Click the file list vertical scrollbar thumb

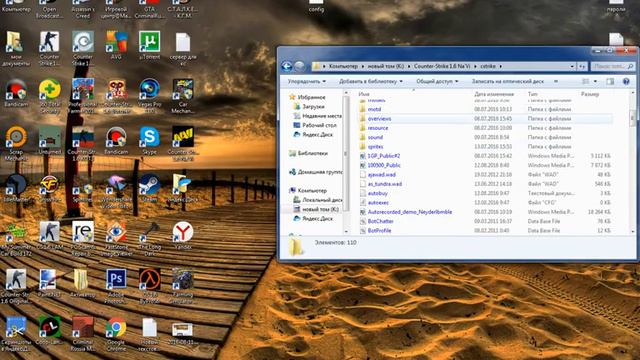tap(633, 118)
